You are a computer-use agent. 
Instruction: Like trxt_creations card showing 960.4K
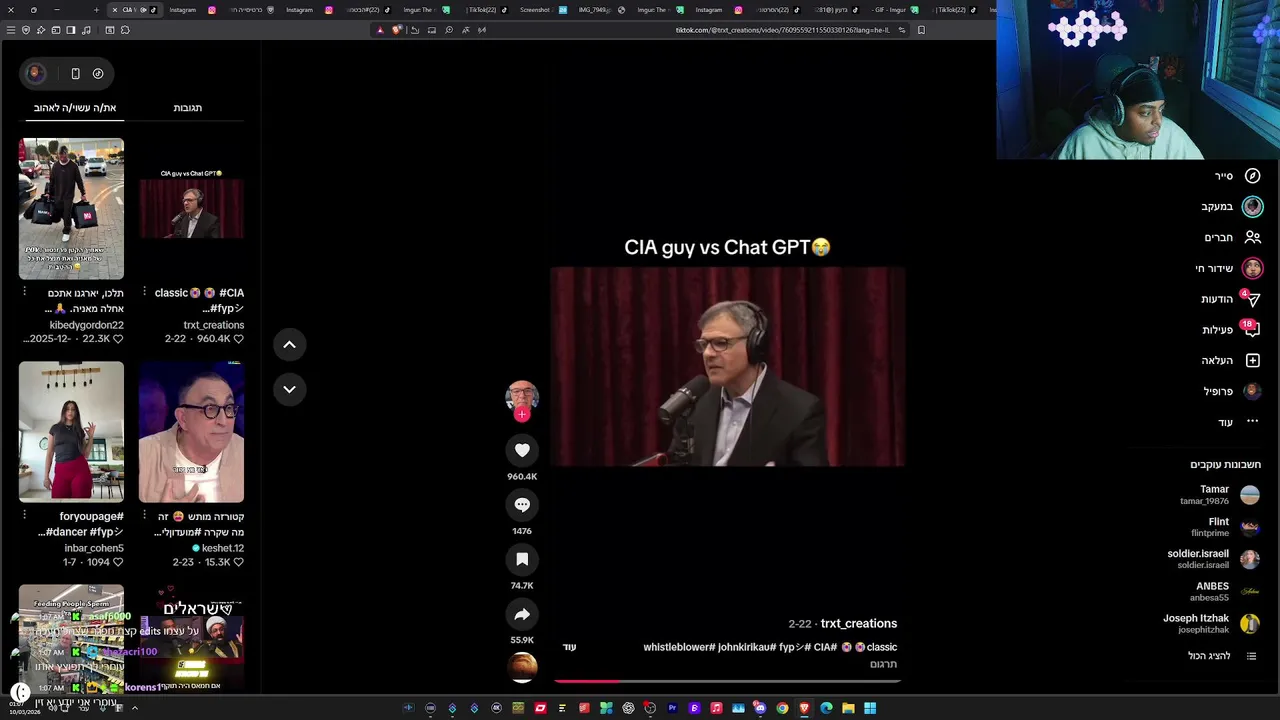[x=238, y=339]
